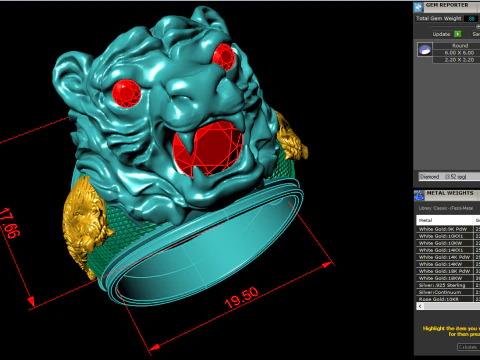The height and width of the screenshot is (360, 480).
Task: Select Rose Gold:10KR row
Action: [448, 299]
